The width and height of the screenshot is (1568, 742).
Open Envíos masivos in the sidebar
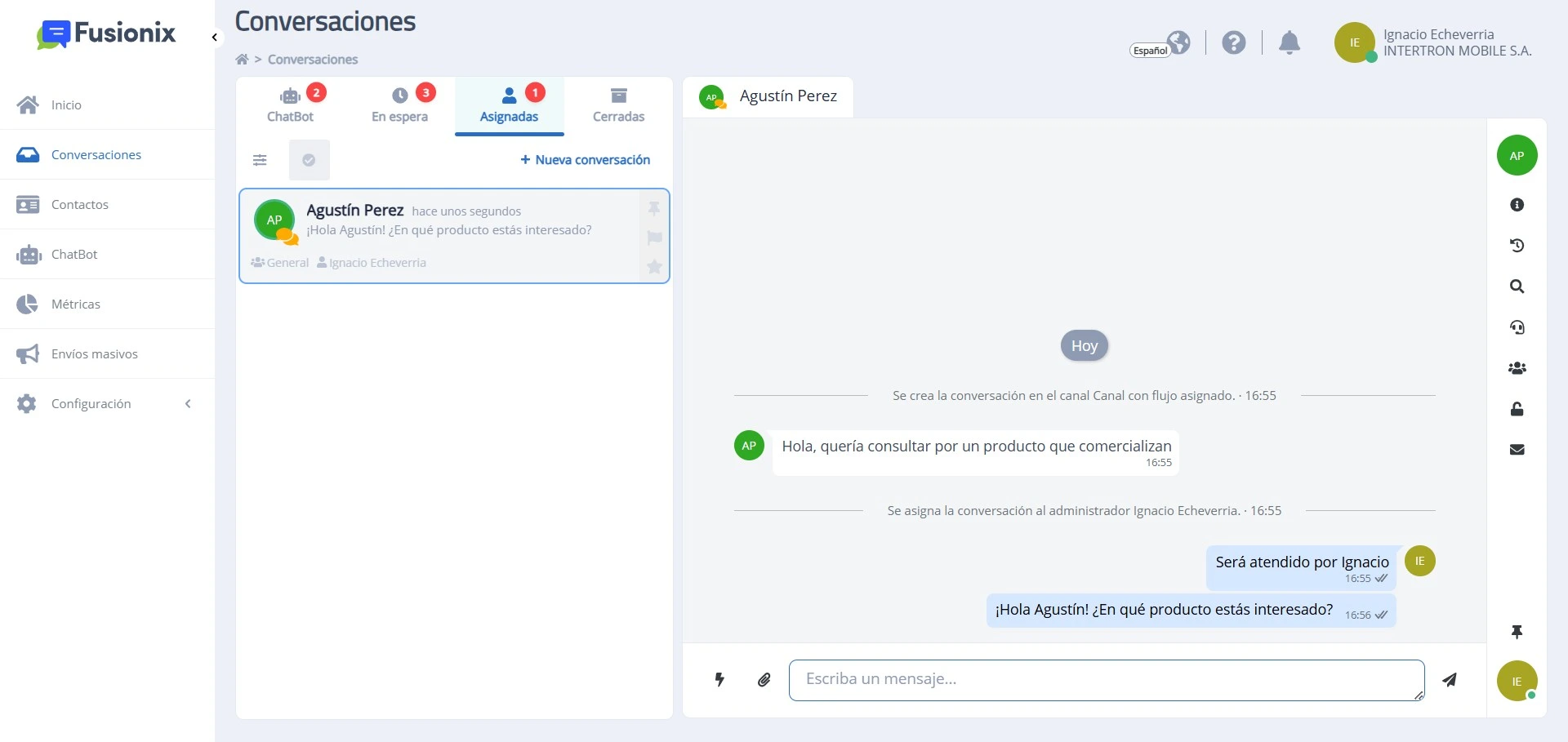coord(107,353)
